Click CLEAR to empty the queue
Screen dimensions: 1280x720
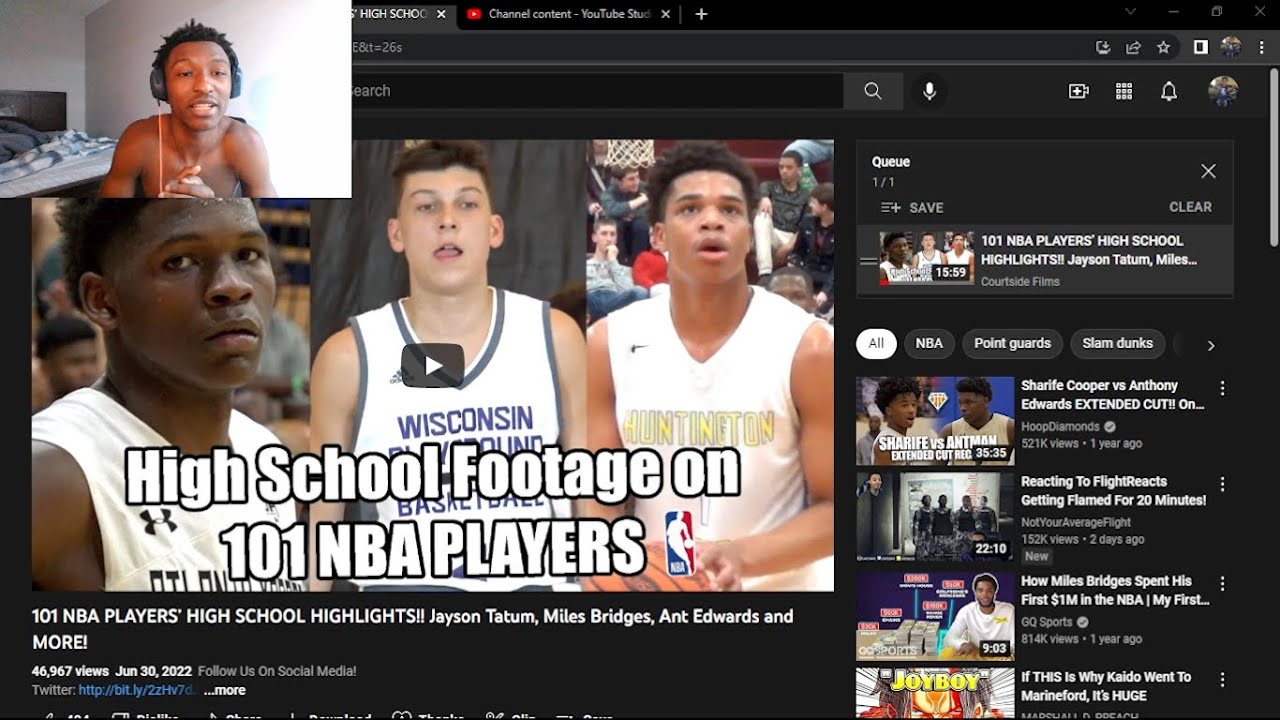[1190, 207]
